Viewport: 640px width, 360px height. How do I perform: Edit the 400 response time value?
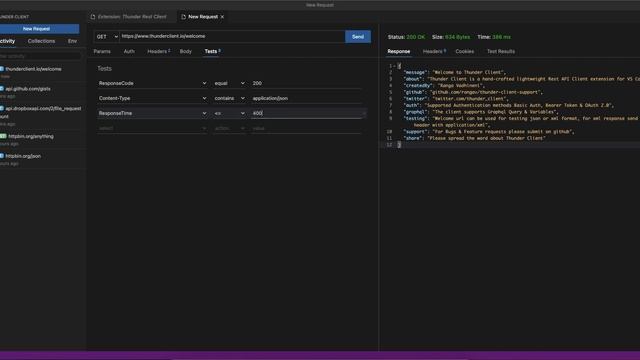coord(306,113)
